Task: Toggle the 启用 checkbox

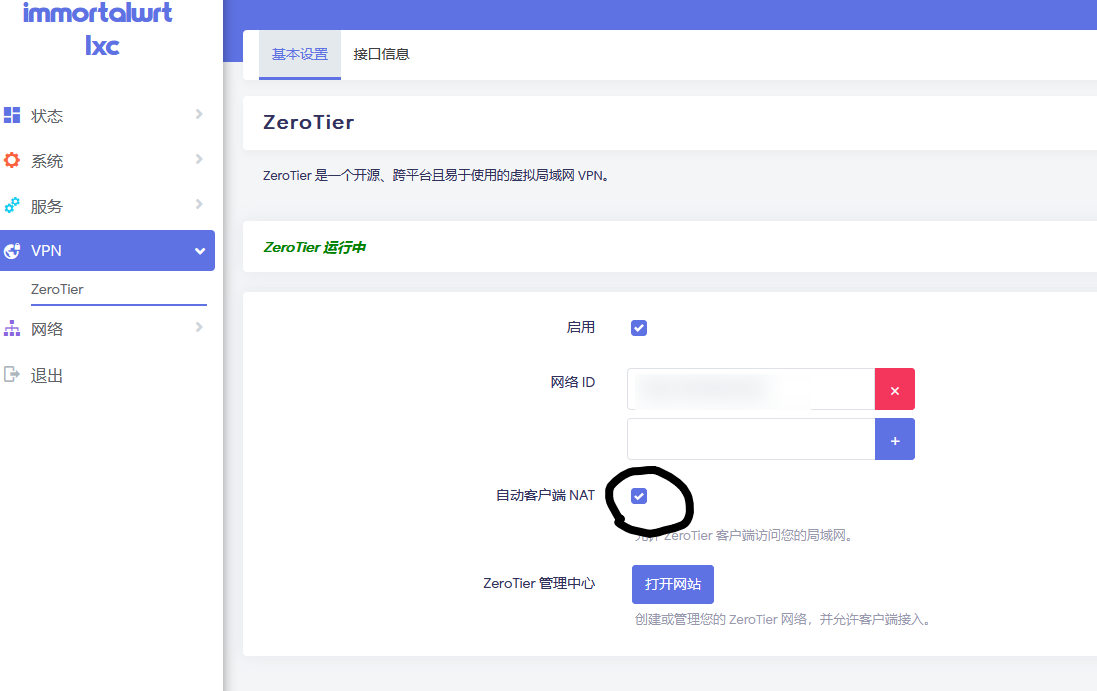Action: 639,328
